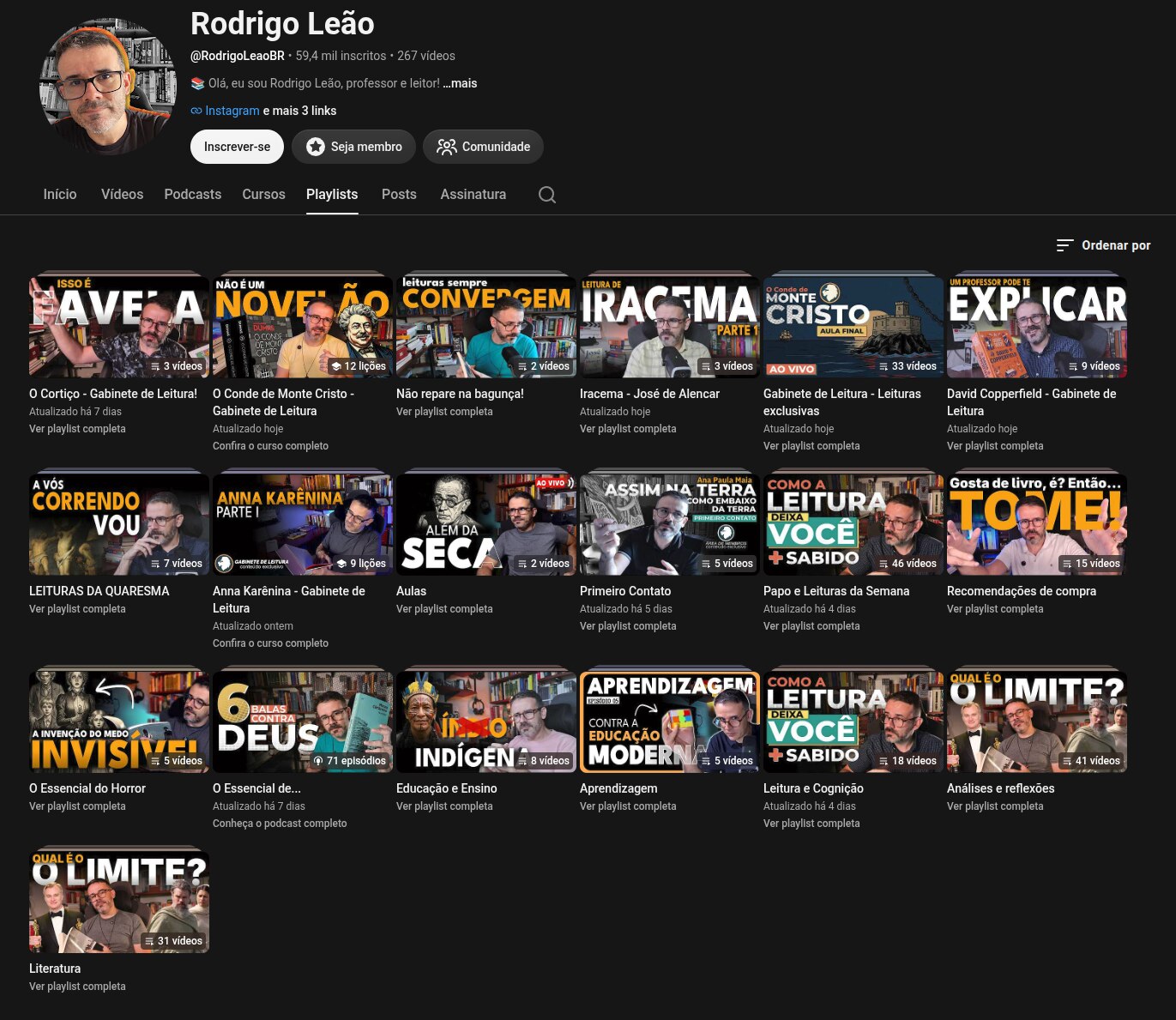Select the Playlists tab

[x=332, y=195]
